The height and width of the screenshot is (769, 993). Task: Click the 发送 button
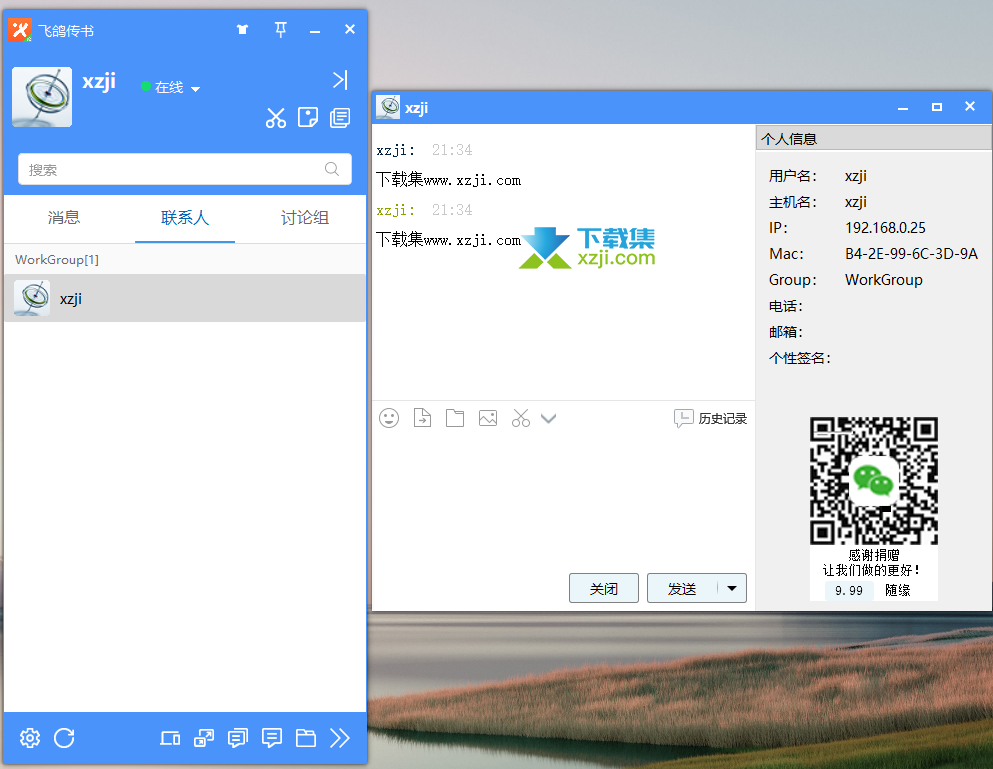682,588
